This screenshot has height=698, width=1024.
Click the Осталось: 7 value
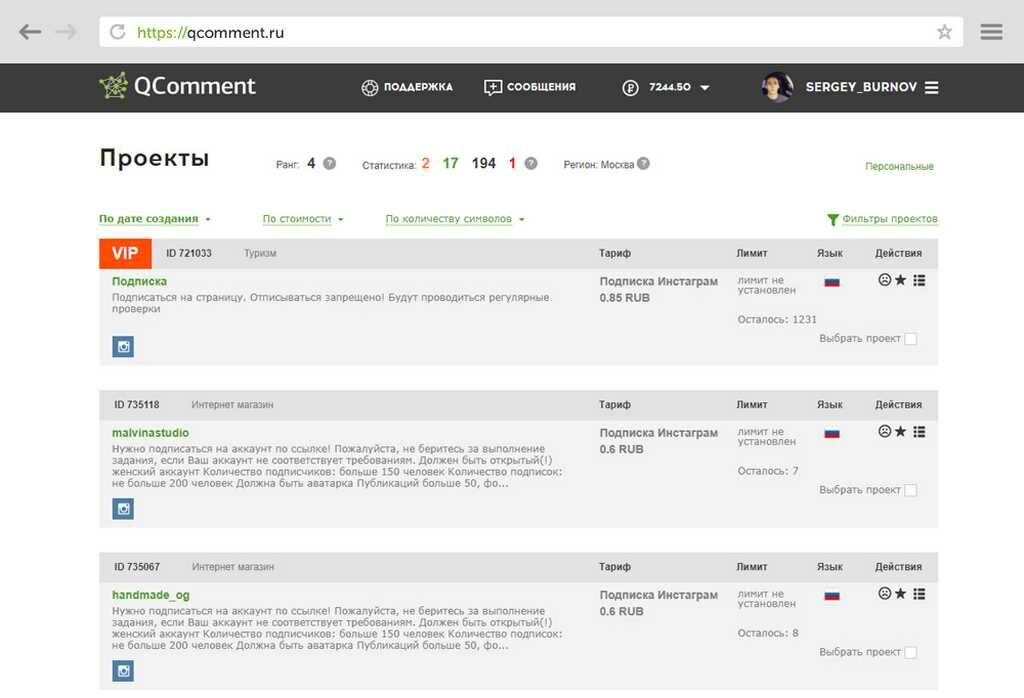coord(768,471)
